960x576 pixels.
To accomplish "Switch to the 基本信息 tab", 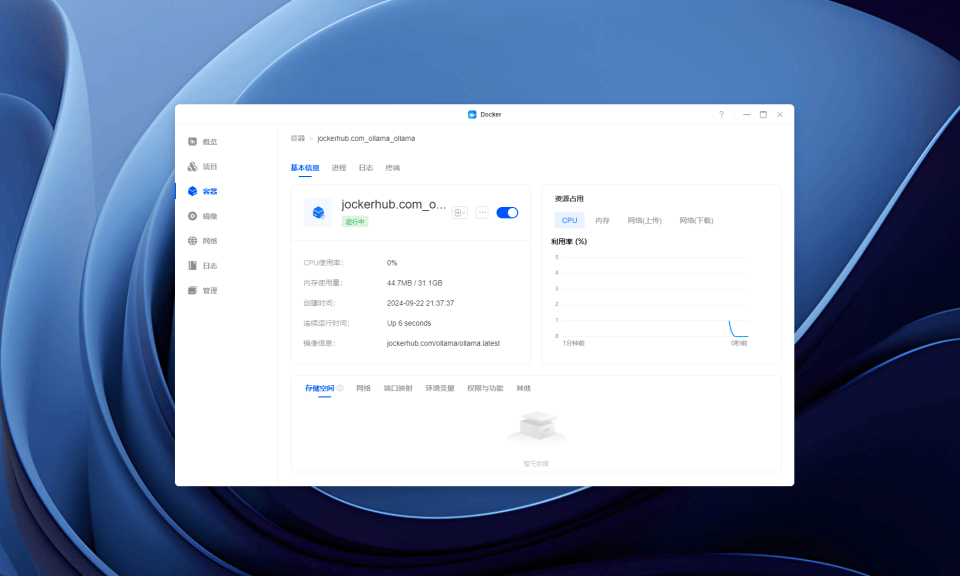I will [305, 168].
